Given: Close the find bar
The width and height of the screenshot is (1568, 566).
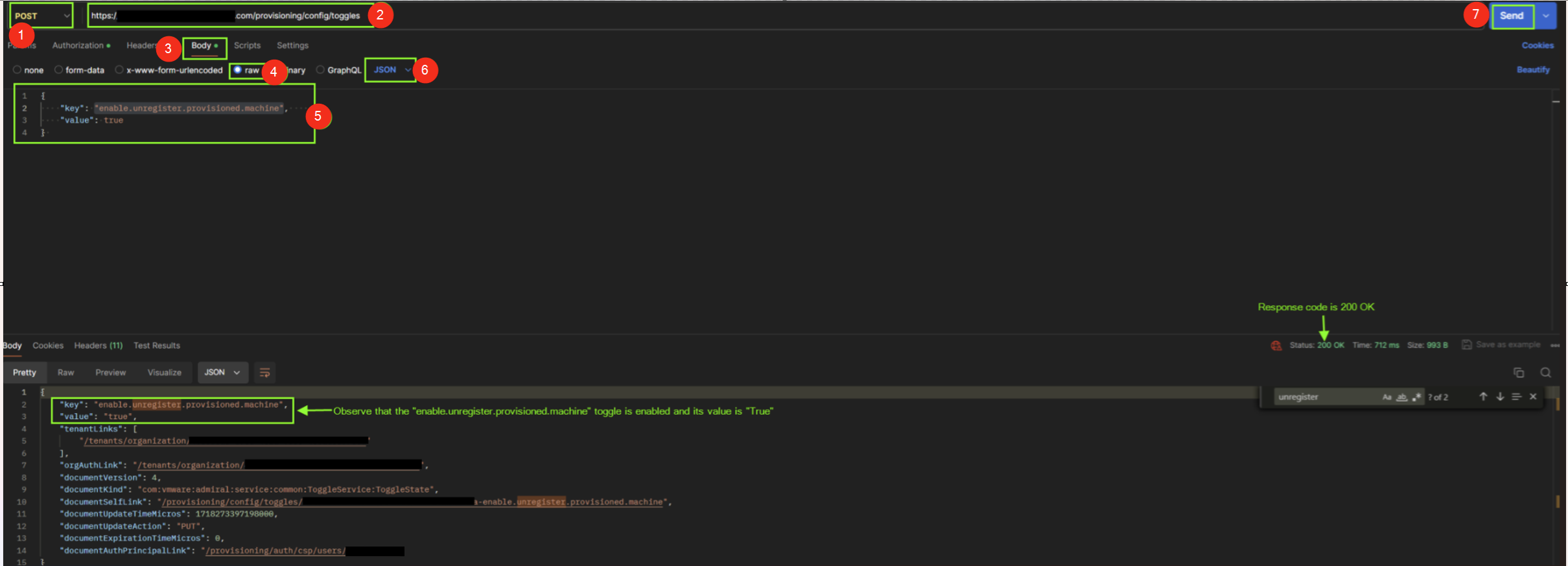Looking at the screenshot, I should click(x=1533, y=397).
